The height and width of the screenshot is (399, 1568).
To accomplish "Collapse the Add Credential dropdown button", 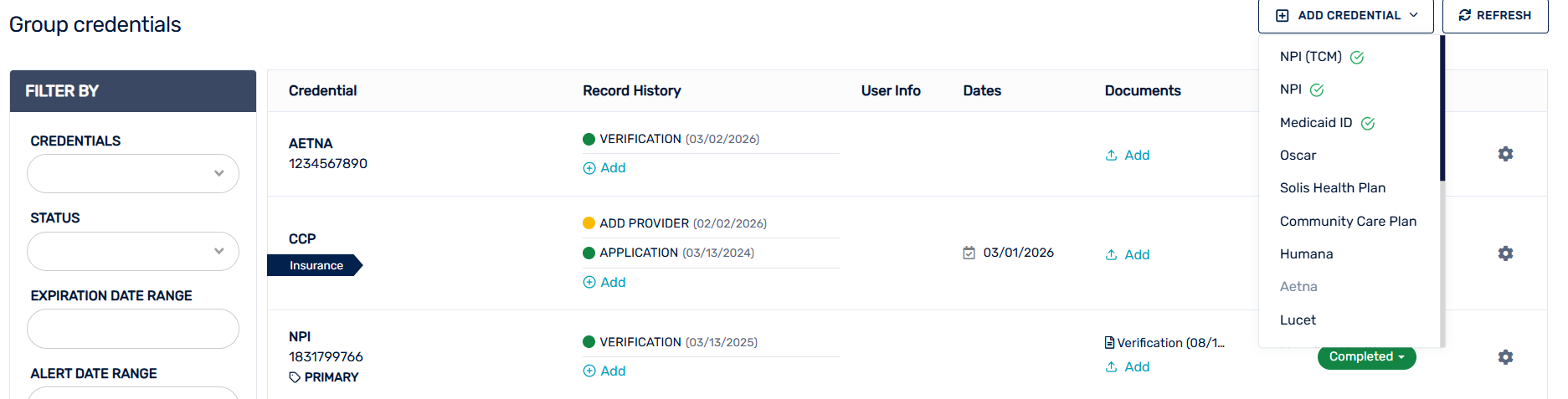I will coord(1345,16).
